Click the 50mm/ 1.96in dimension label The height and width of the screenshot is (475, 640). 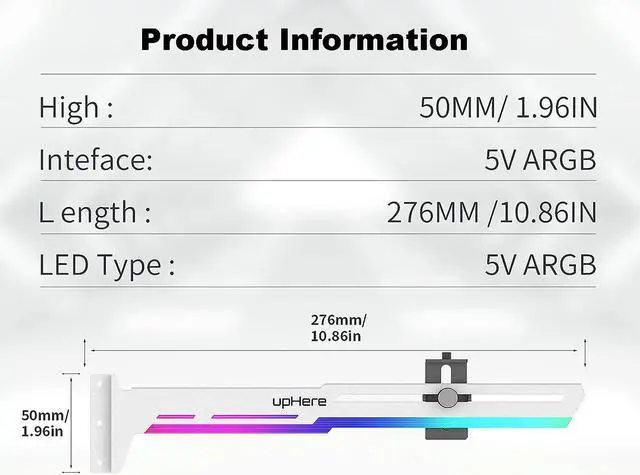click(45, 423)
